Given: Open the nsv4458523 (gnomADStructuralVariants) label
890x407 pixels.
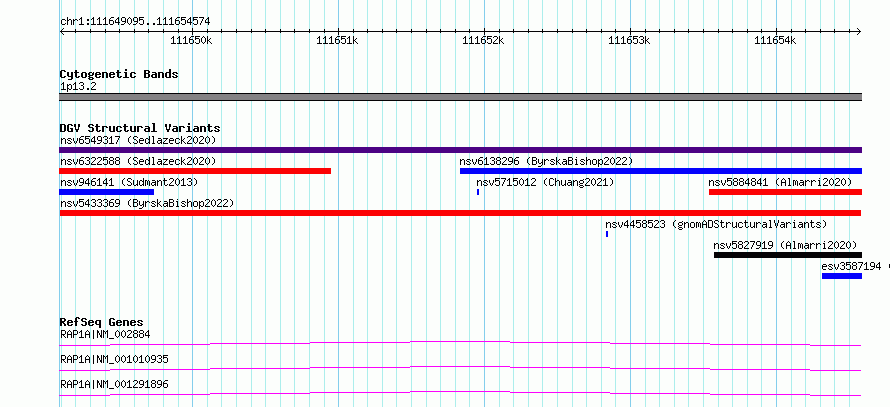Looking at the screenshot, I should point(716,224).
